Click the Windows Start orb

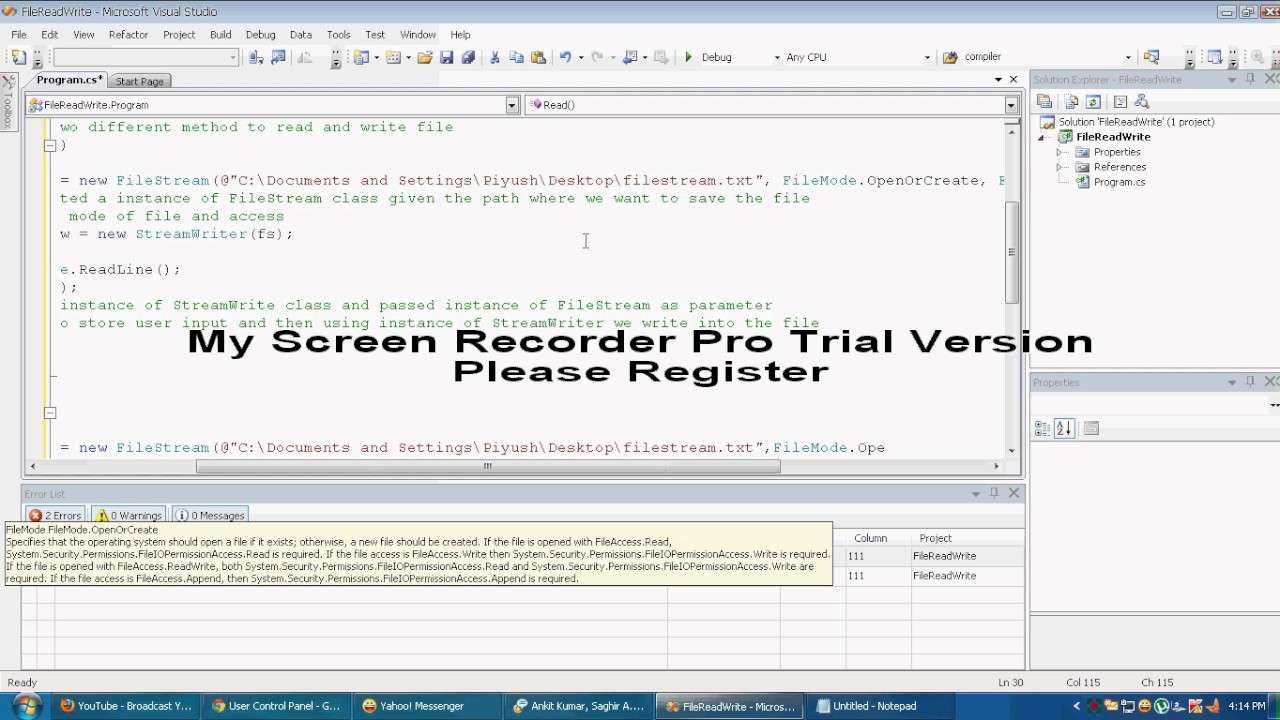click(26, 705)
